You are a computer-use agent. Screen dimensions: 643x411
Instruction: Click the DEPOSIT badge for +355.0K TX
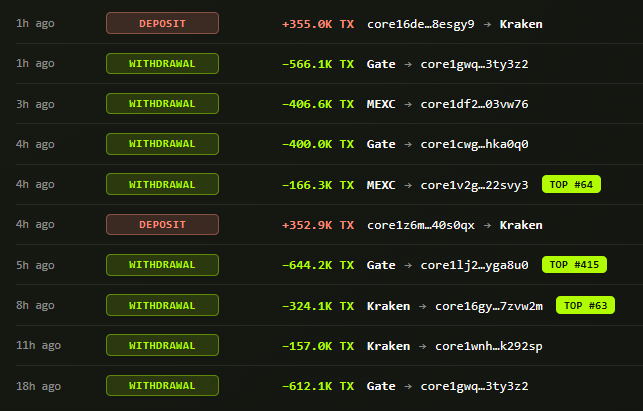click(x=162, y=23)
